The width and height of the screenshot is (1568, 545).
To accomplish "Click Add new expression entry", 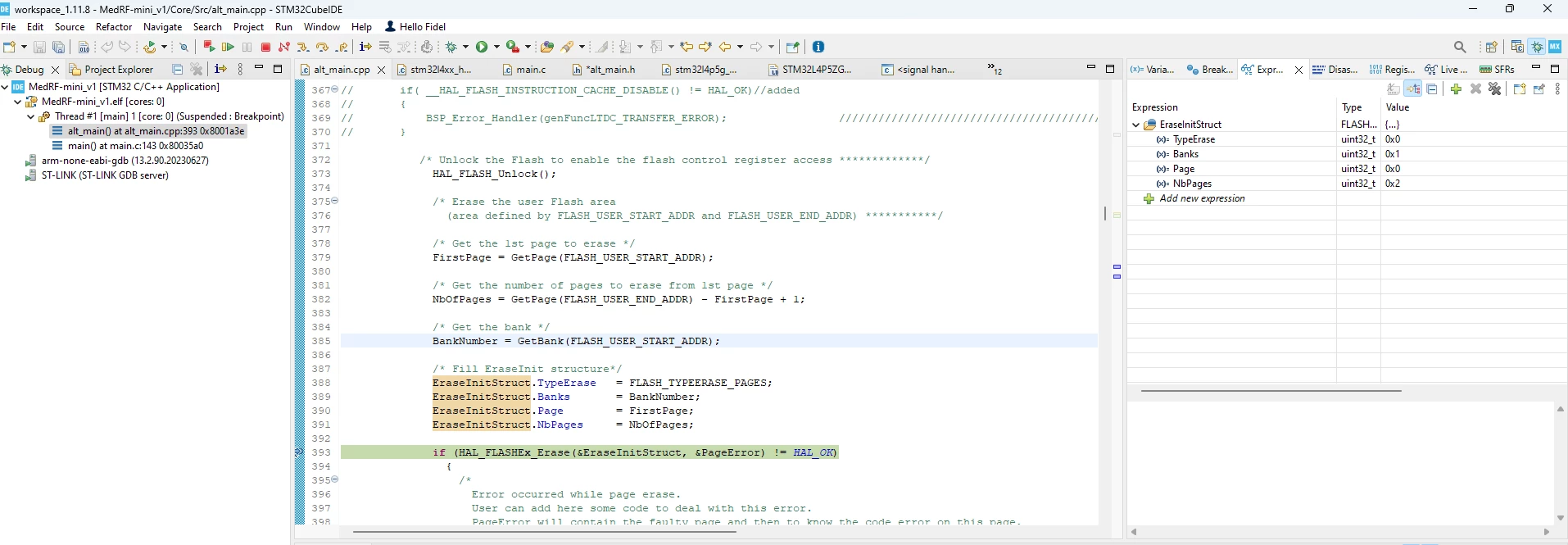I will coord(1202,198).
